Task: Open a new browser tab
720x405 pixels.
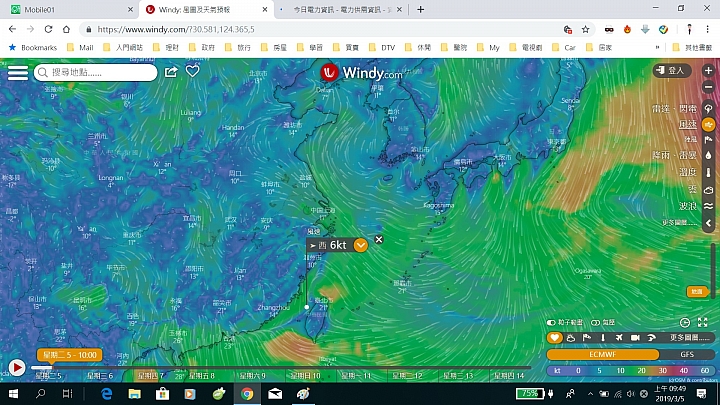Action: 421,9
